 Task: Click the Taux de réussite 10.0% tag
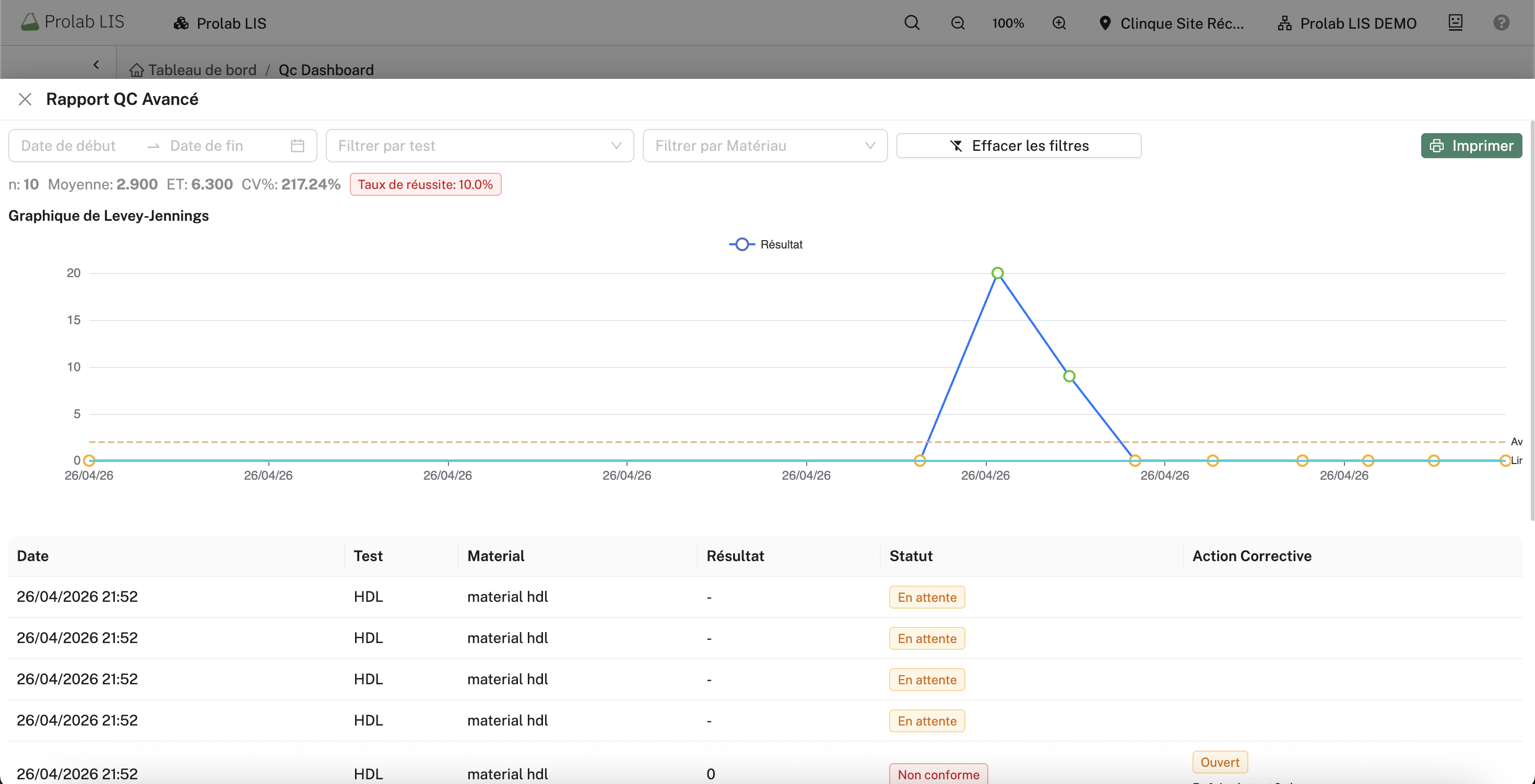coord(426,185)
